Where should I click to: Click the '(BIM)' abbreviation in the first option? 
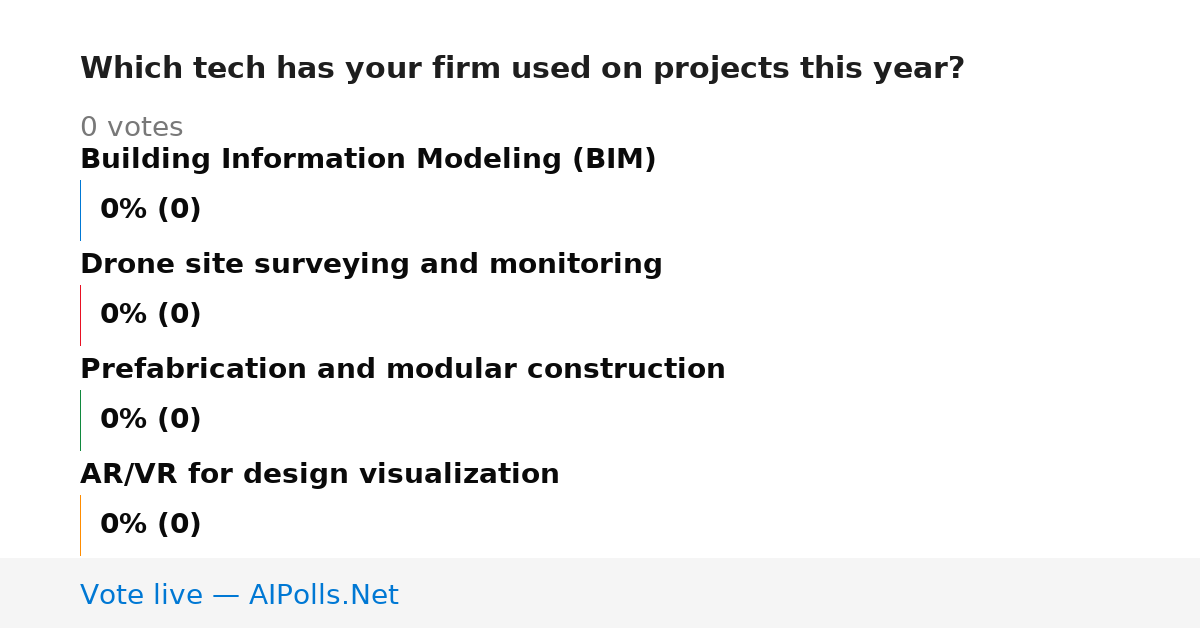pyautogui.click(x=614, y=160)
